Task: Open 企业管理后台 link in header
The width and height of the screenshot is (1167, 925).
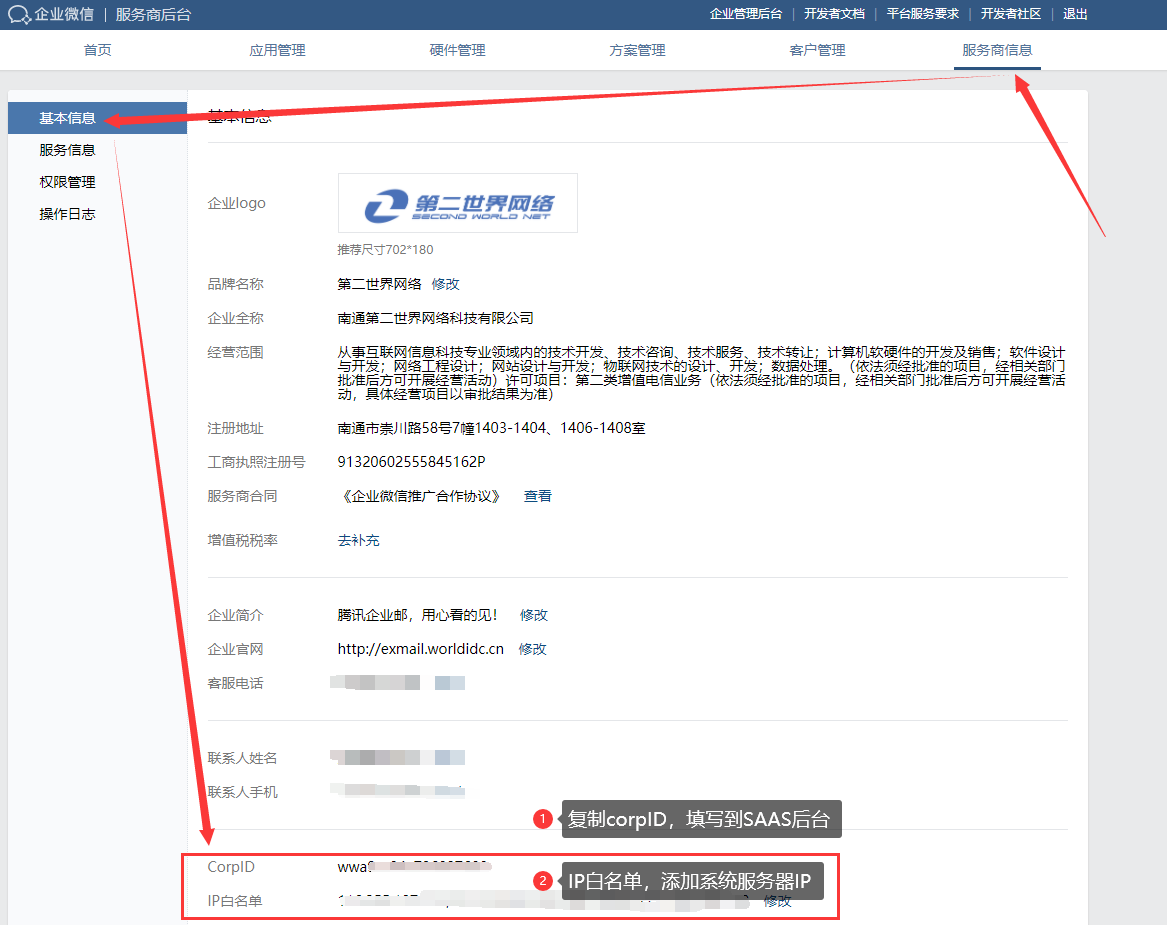Action: 746,14
